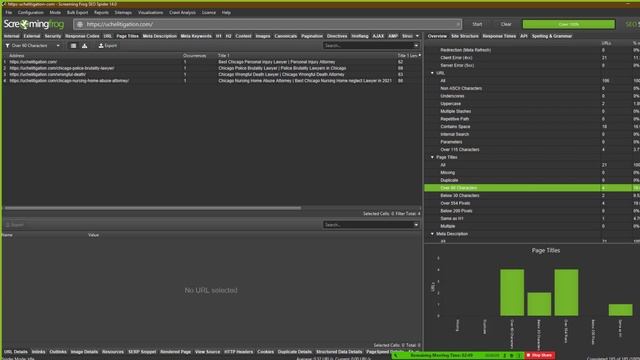Open the Visualisations menu
Viewport: 640px width, 360px height.
(150, 13)
